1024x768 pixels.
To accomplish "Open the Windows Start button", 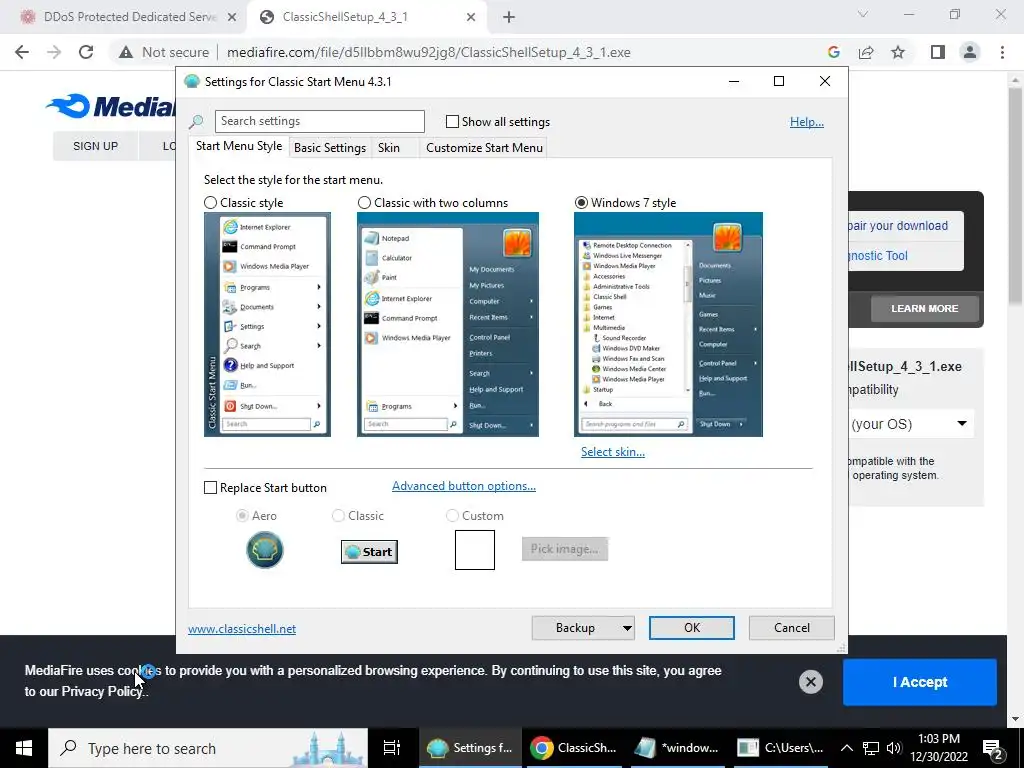I will pyautogui.click(x=24, y=748).
